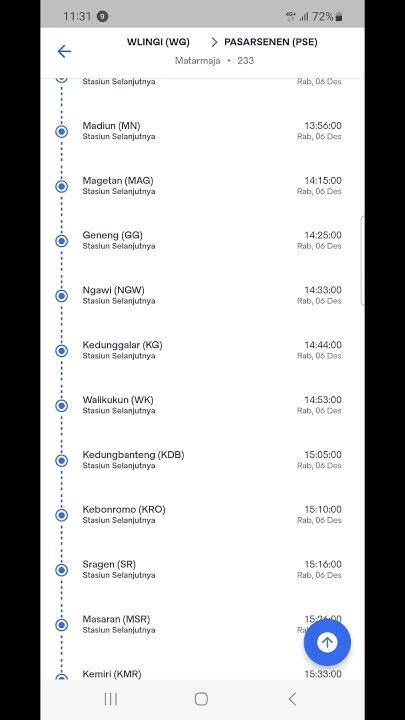The height and width of the screenshot is (720, 405).
Task: Tap the Android home button
Action: [x=201, y=699]
